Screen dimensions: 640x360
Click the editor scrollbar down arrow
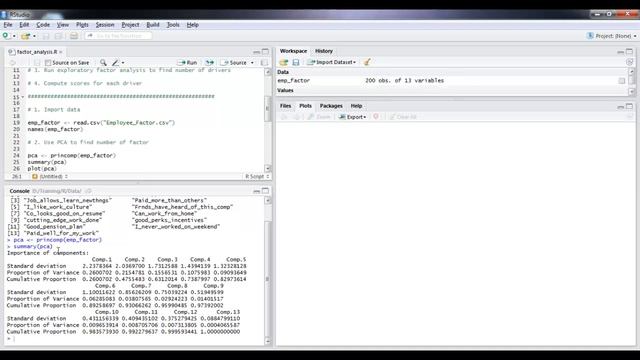coord(268,168)
